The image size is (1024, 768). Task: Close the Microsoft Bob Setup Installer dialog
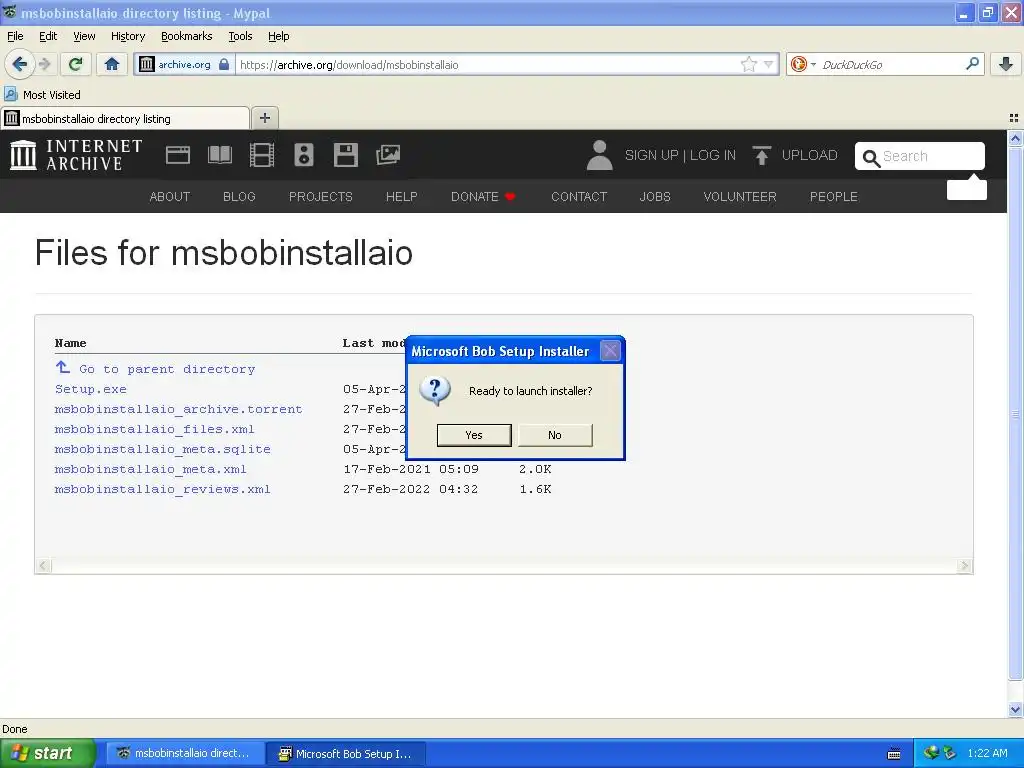click(x=610, y=351)
